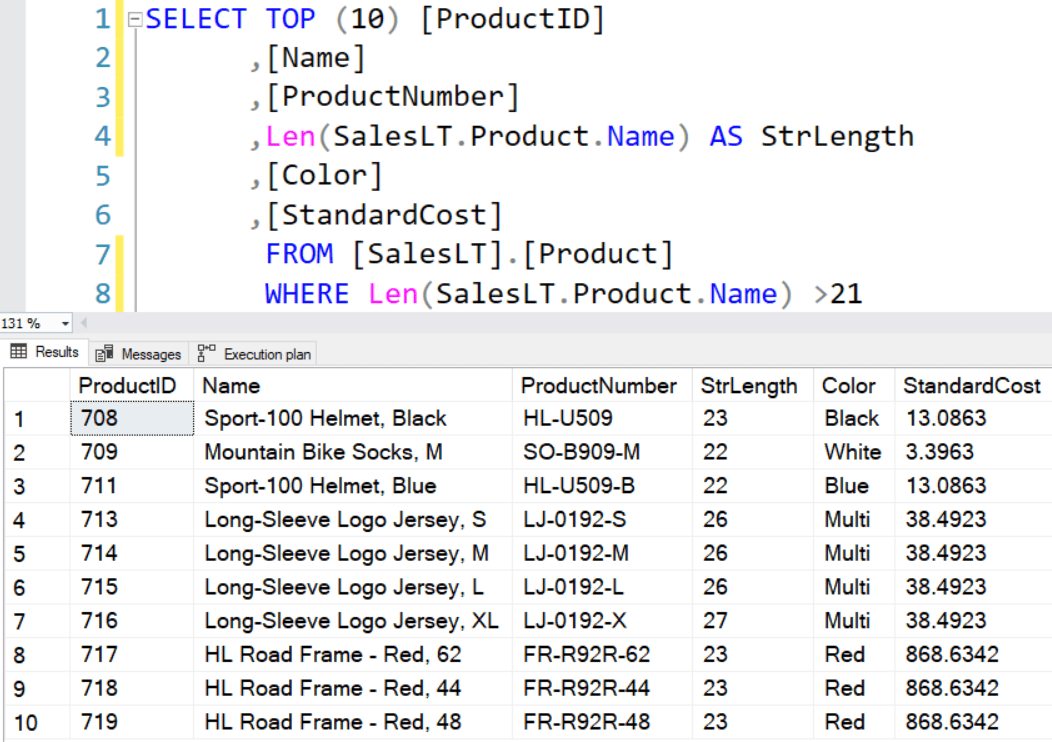Place cursor on FROM keyword in line 7
This screenshot has width=1052, height=742.
tap(299, 254)
